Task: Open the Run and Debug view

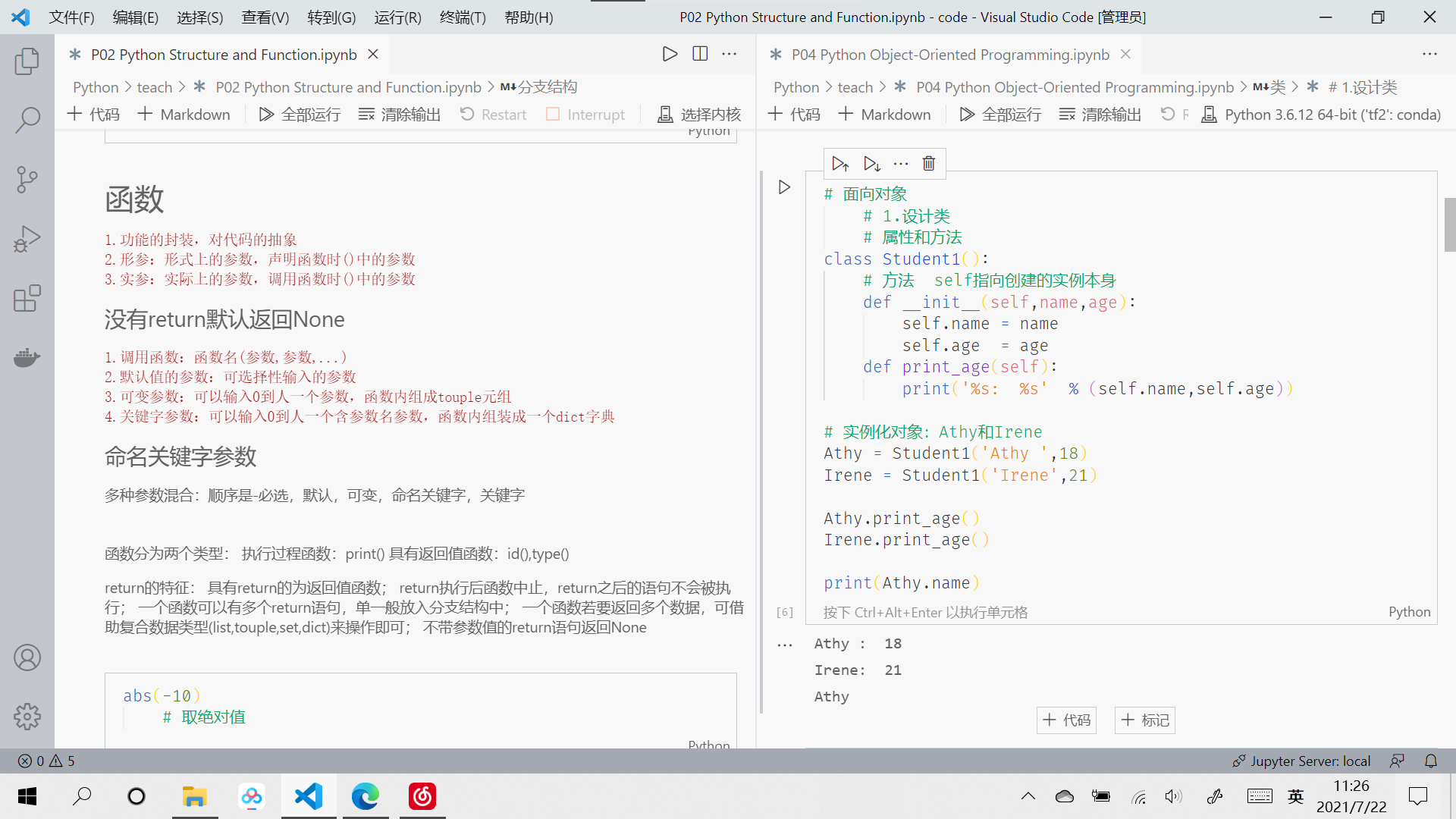Action: coord(27,239)
